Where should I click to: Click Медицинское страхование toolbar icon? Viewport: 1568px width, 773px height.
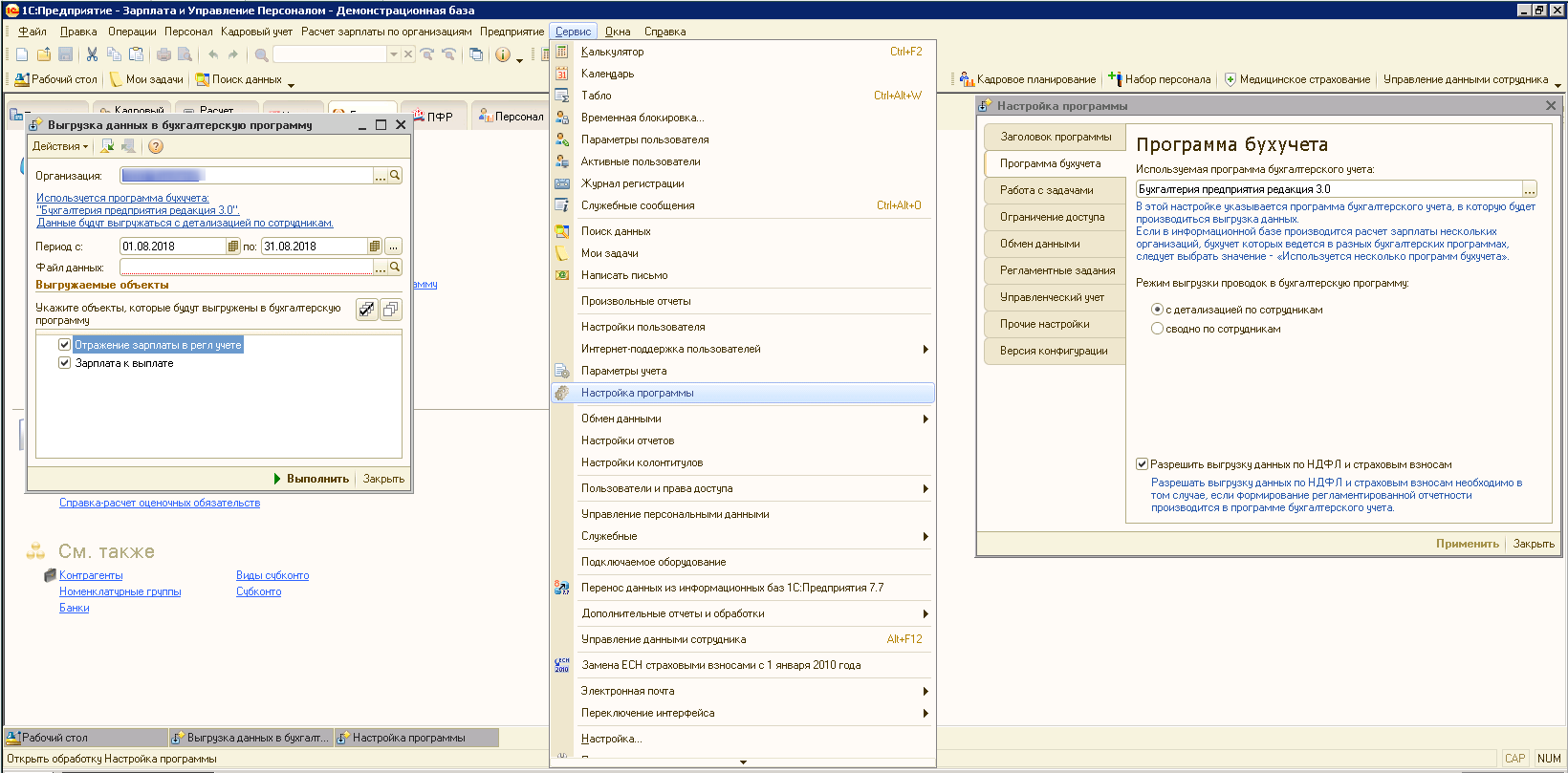[1297, 79]
